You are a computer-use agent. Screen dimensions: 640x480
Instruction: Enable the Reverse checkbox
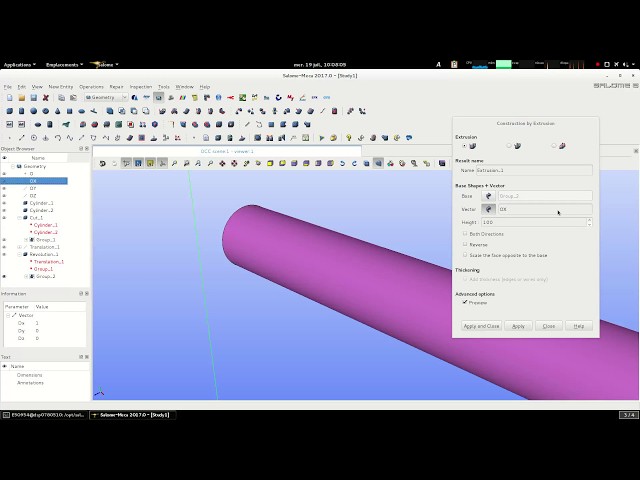pos(465,244)
